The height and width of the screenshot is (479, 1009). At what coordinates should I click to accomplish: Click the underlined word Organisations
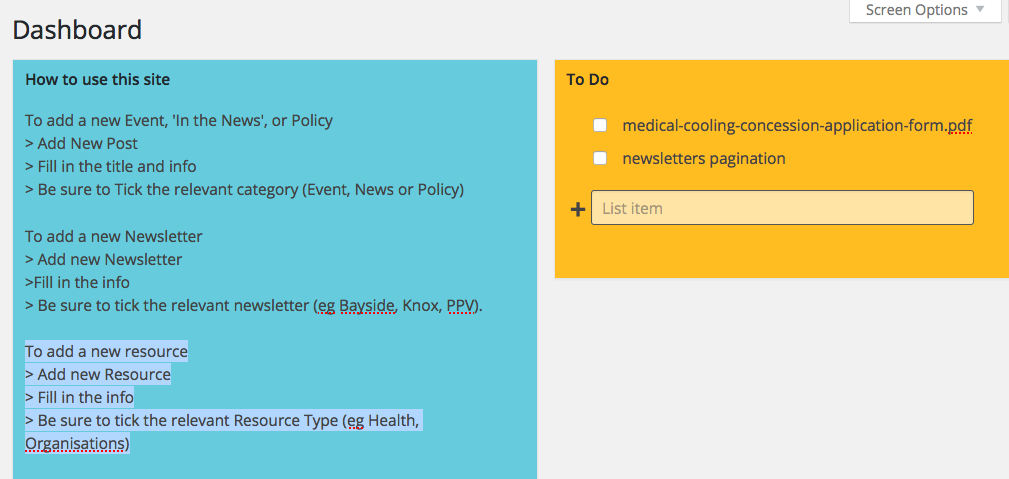[76, 443]
